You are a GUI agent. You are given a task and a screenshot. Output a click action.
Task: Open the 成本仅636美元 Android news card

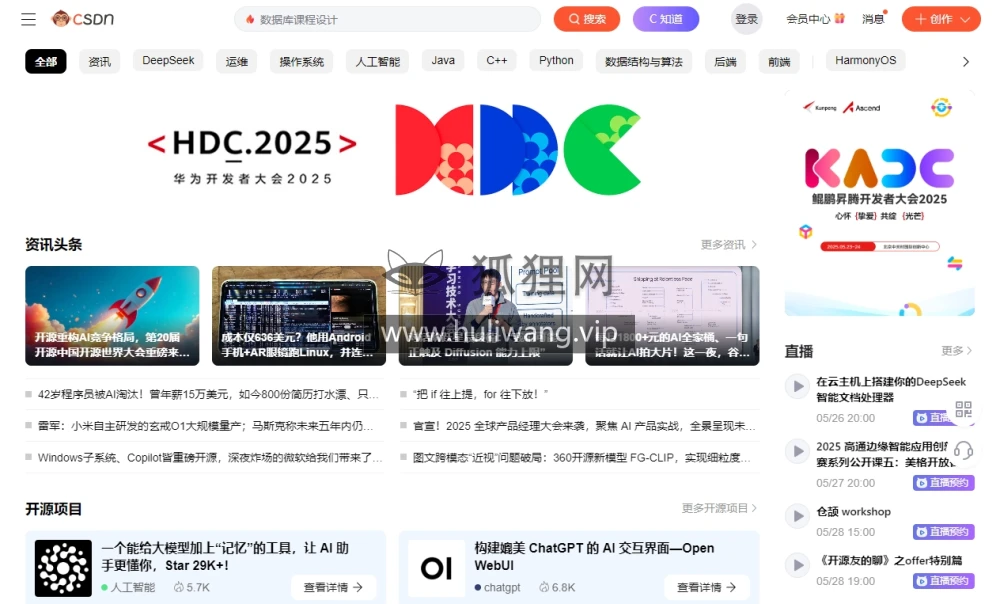pyautogui.click(x=298, y=316)
